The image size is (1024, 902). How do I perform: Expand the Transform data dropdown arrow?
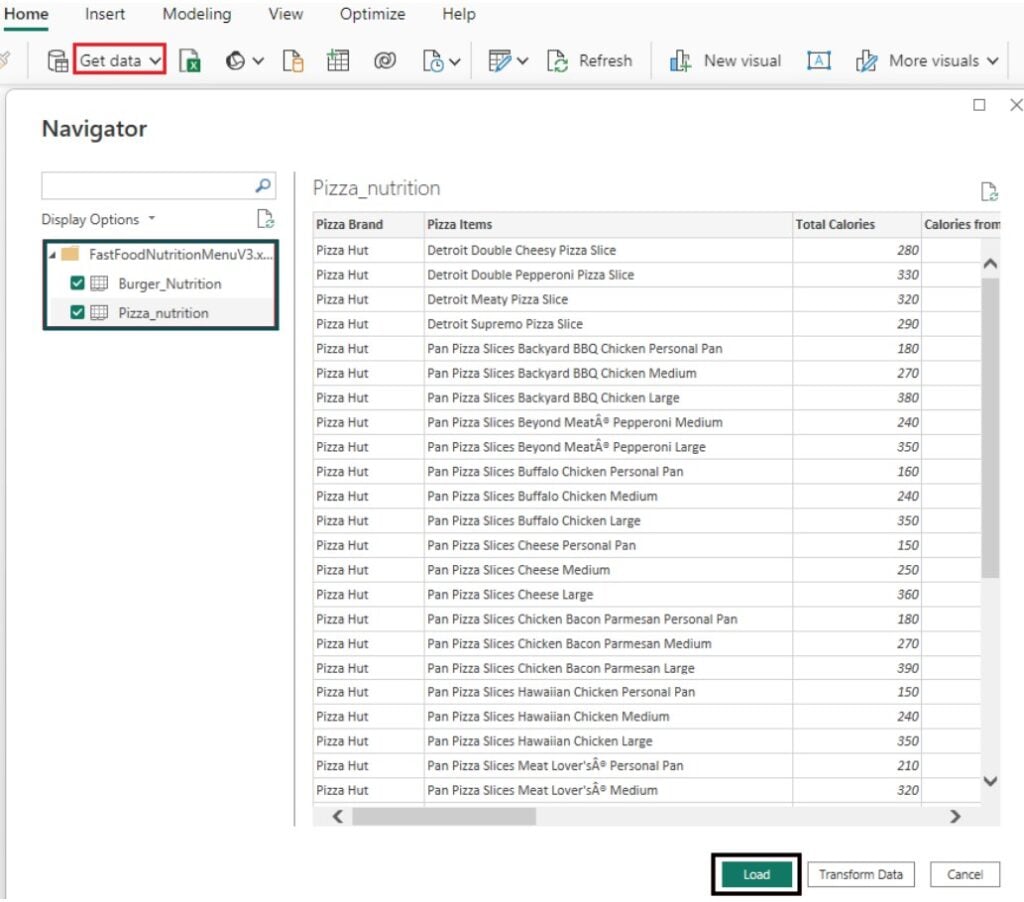pyautogui.click(x=522, y=61)
